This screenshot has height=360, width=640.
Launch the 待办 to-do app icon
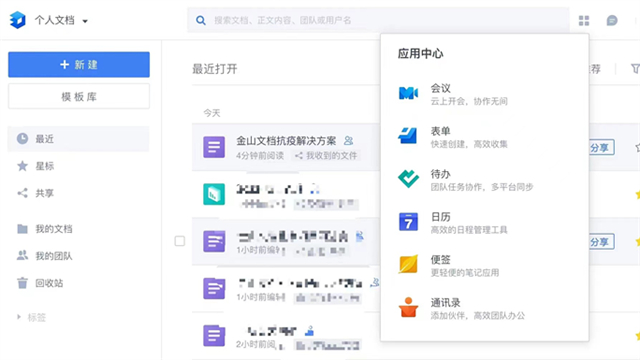pyautogui.click(x=408, y=179)
